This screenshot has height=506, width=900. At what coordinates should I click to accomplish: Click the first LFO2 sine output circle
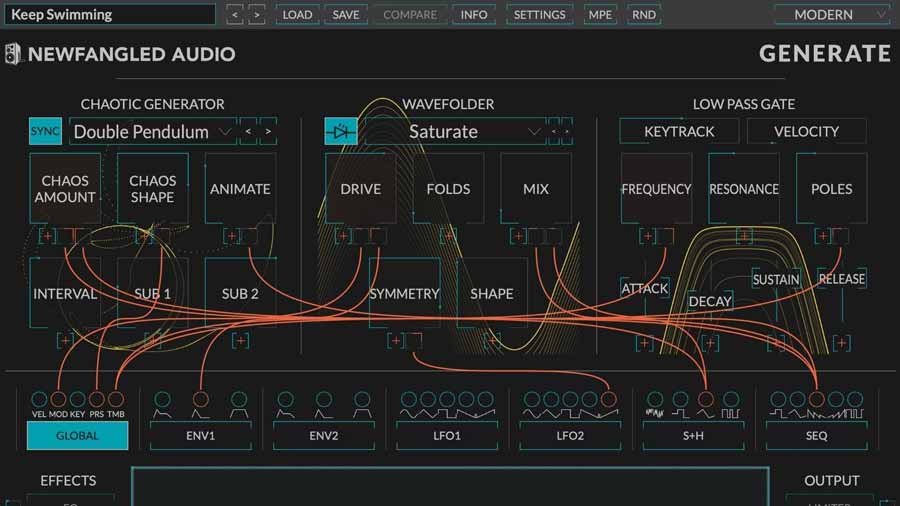[x=532, y=399]
